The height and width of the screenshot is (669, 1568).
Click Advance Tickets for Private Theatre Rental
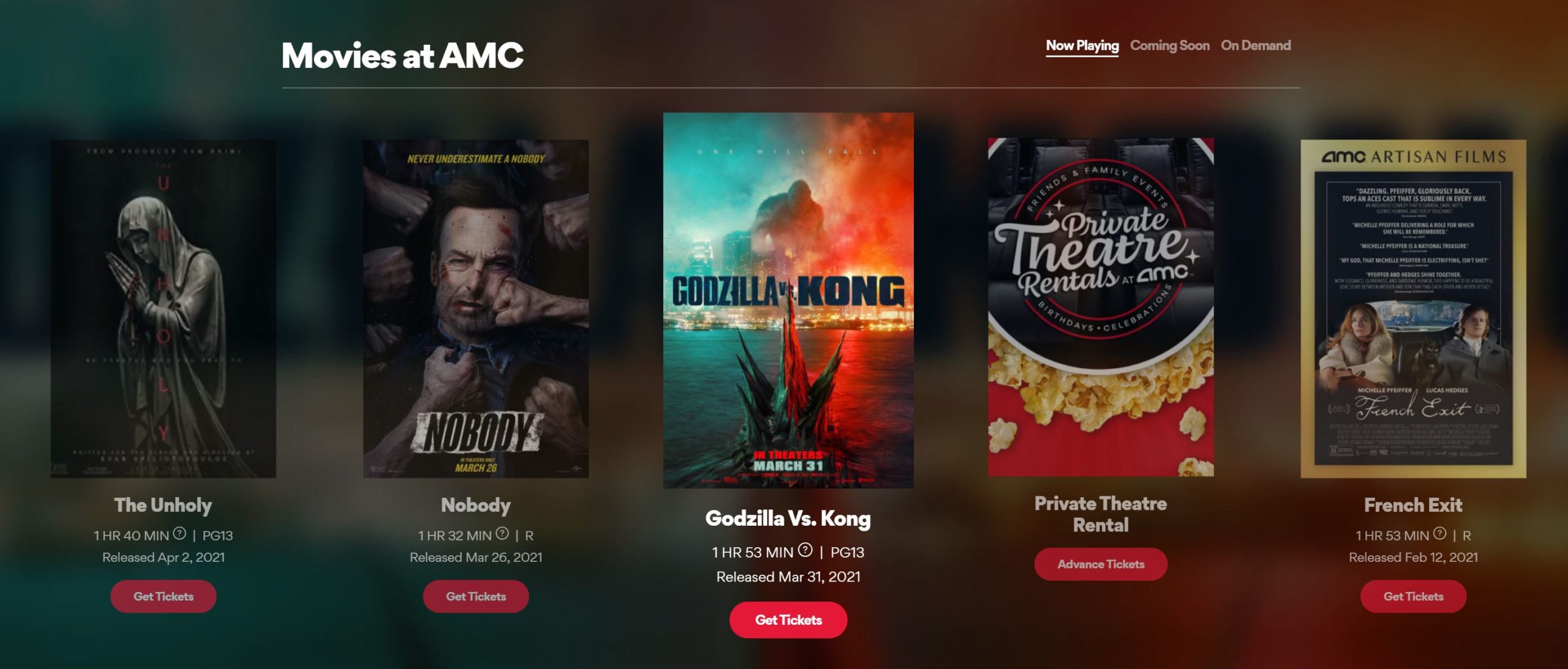click(x=1101, y=564)
